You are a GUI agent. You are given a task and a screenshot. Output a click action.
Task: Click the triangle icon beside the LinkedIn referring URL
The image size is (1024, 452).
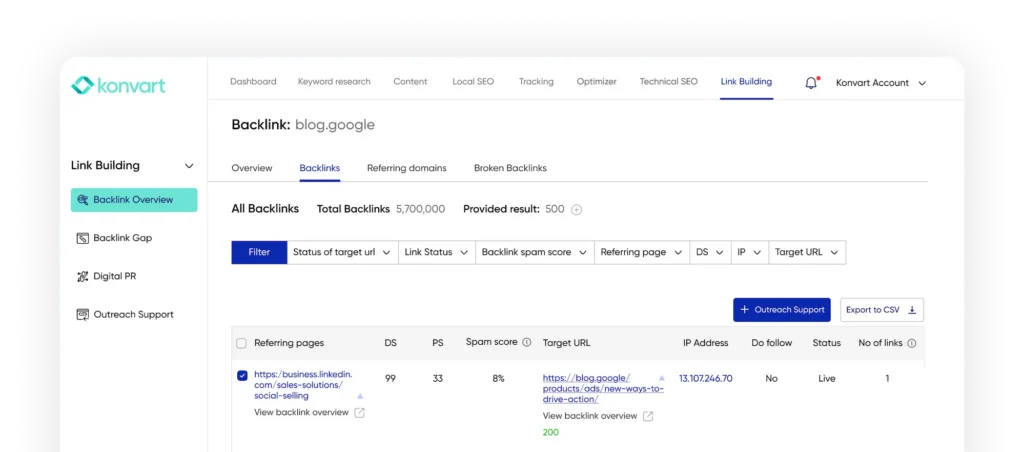360,396
